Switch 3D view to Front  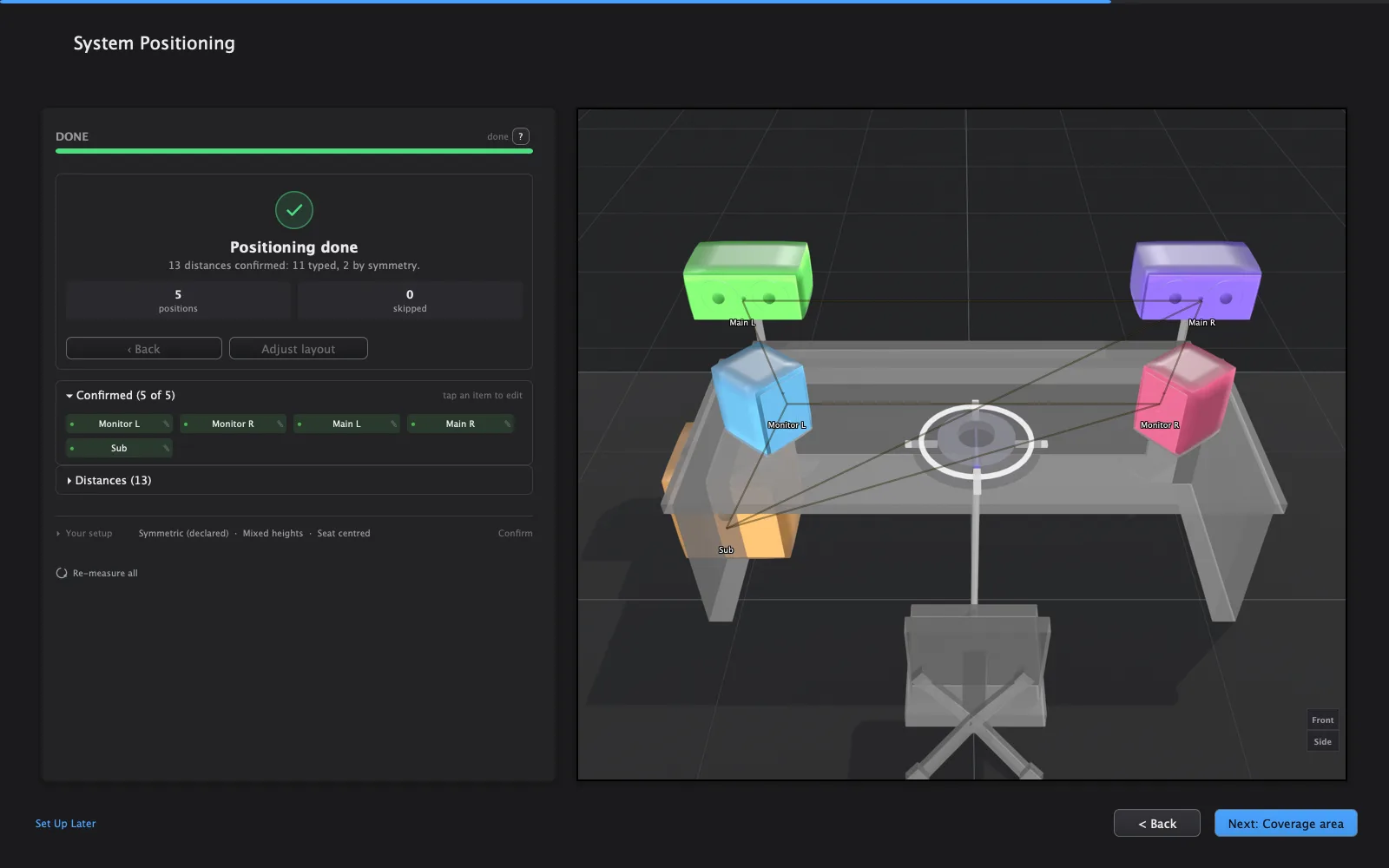point(1322,720)
